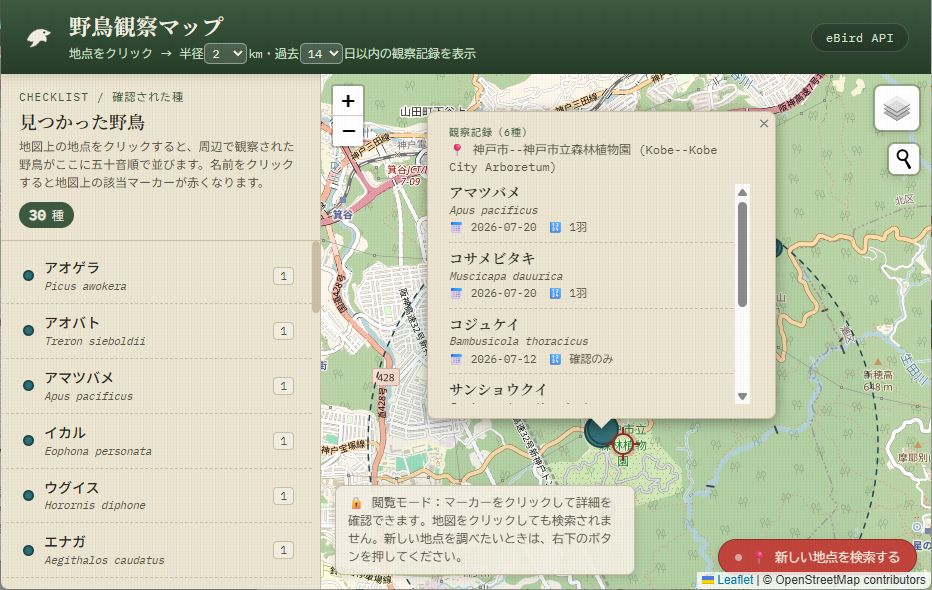Screen dimensions: 932x590
Task: Click calendar icon for コサメビタキ record
Action: click(456, 293)
